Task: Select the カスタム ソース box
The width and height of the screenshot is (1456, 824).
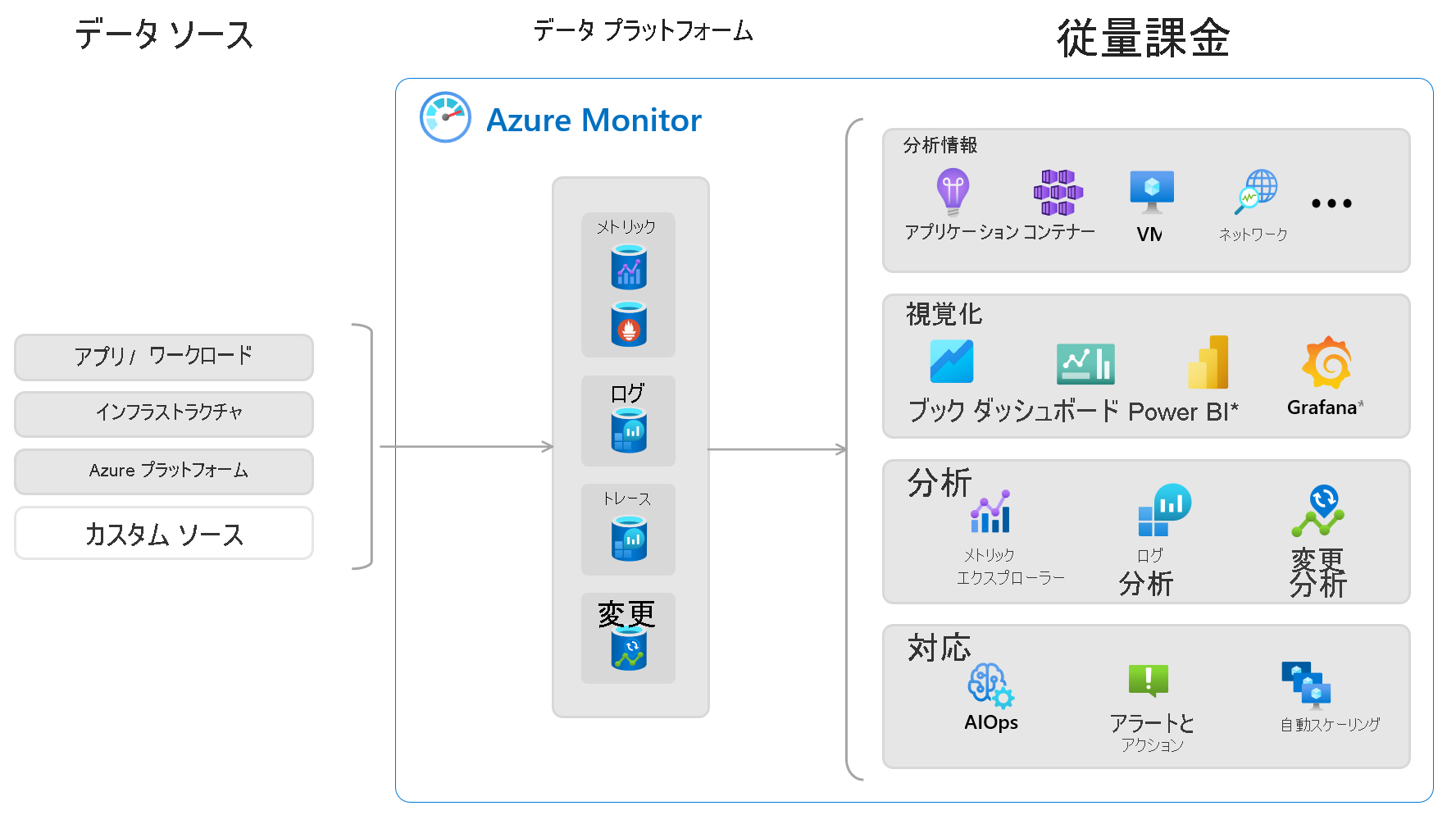Action: (x=164, y=533)
